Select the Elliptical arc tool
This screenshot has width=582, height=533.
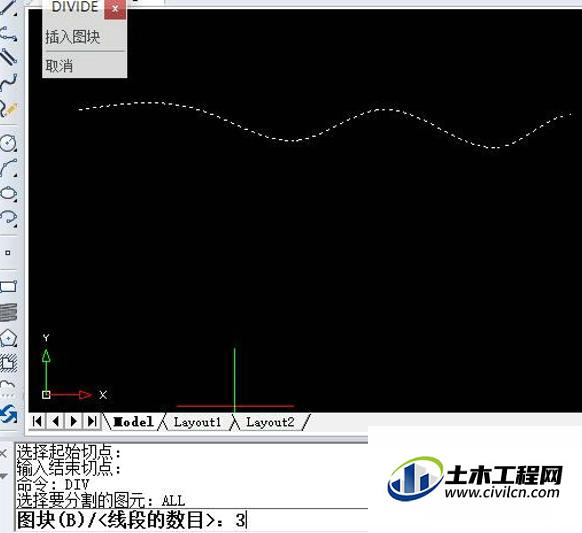tap(8, 218)
